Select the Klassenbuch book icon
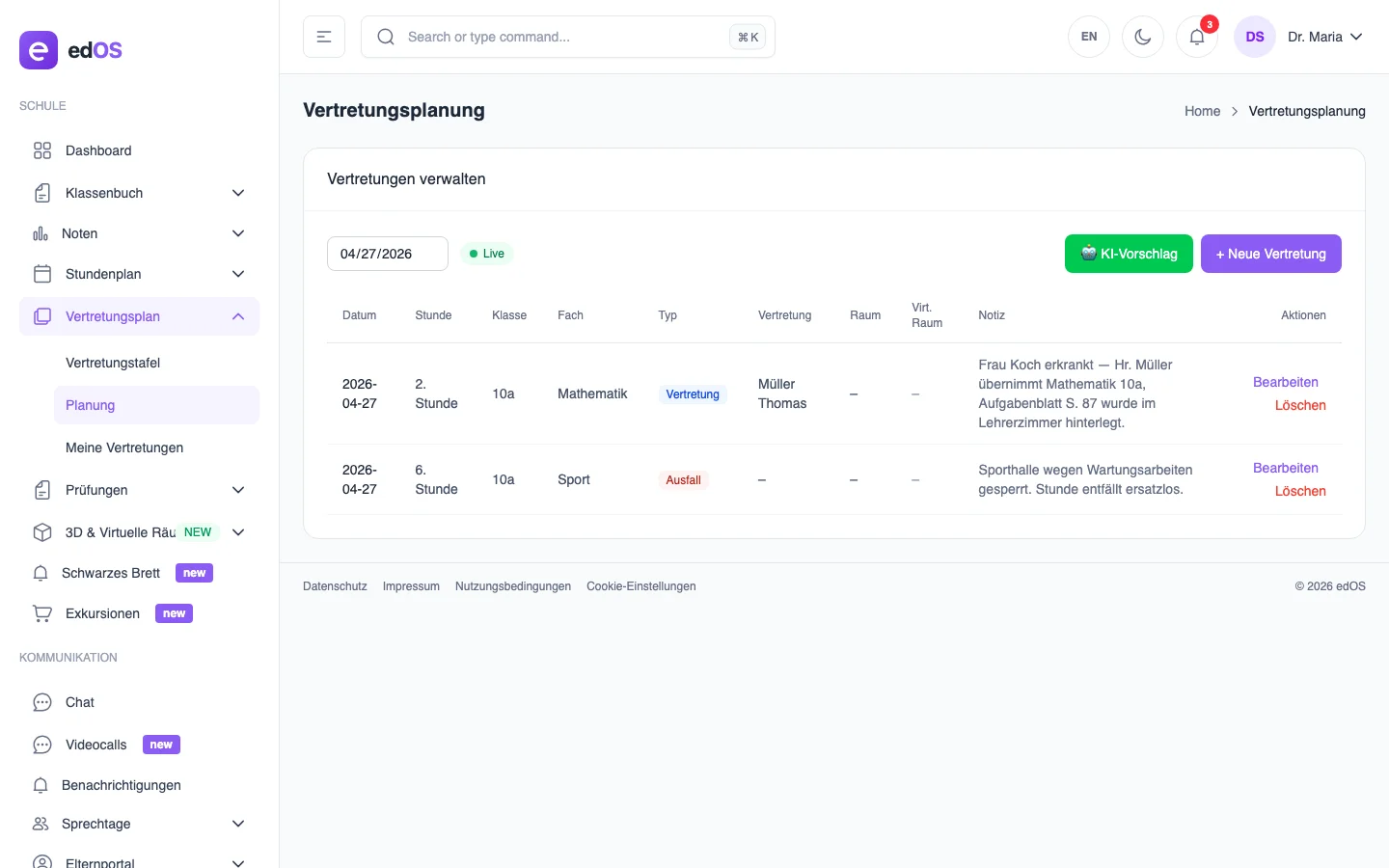1389x868 pixels. click(x=41, y=193)
